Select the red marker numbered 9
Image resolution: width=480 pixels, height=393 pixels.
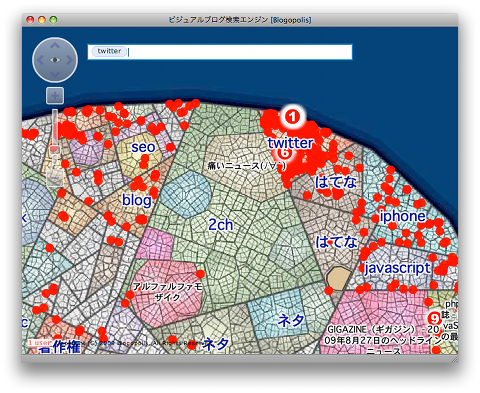click(434, 318)
